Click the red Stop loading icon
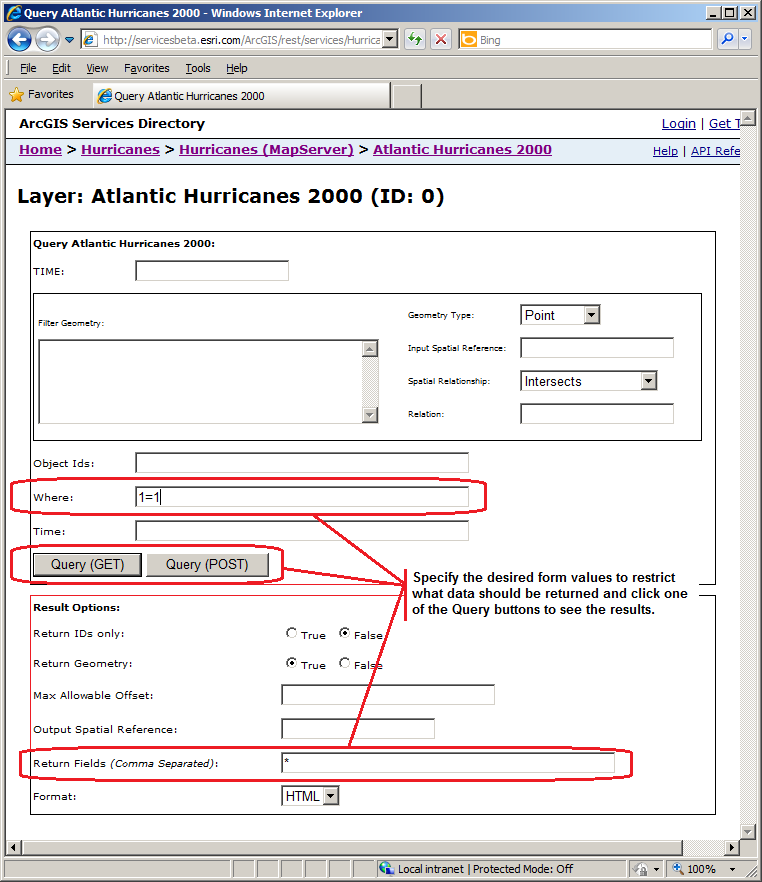Image resolution: width=762 pixels, height=882 pixels. pyautogui.click(x=441, y=39)
